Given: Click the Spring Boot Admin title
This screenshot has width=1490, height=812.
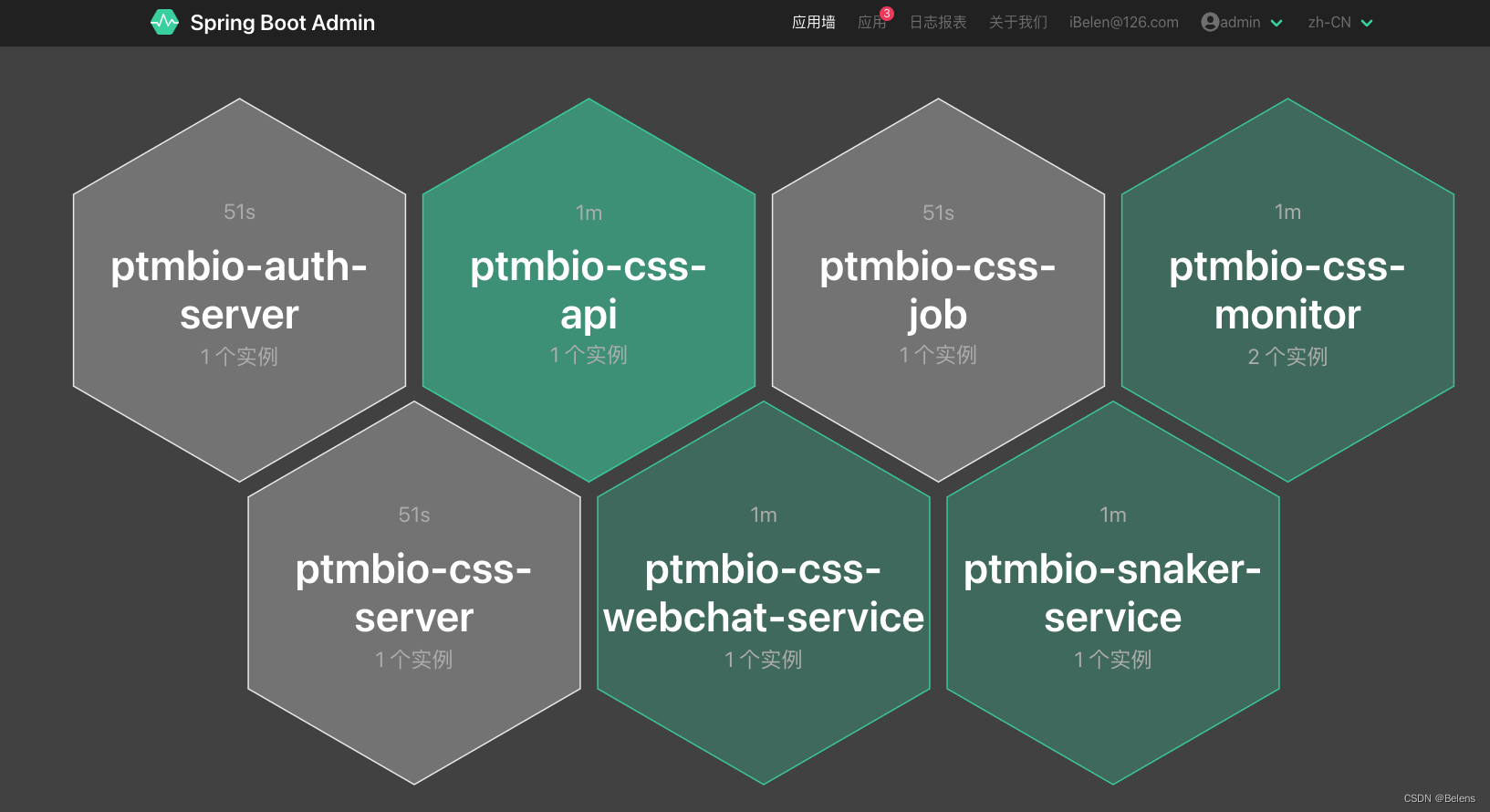Looking at the screenshot, I should 282,23.
